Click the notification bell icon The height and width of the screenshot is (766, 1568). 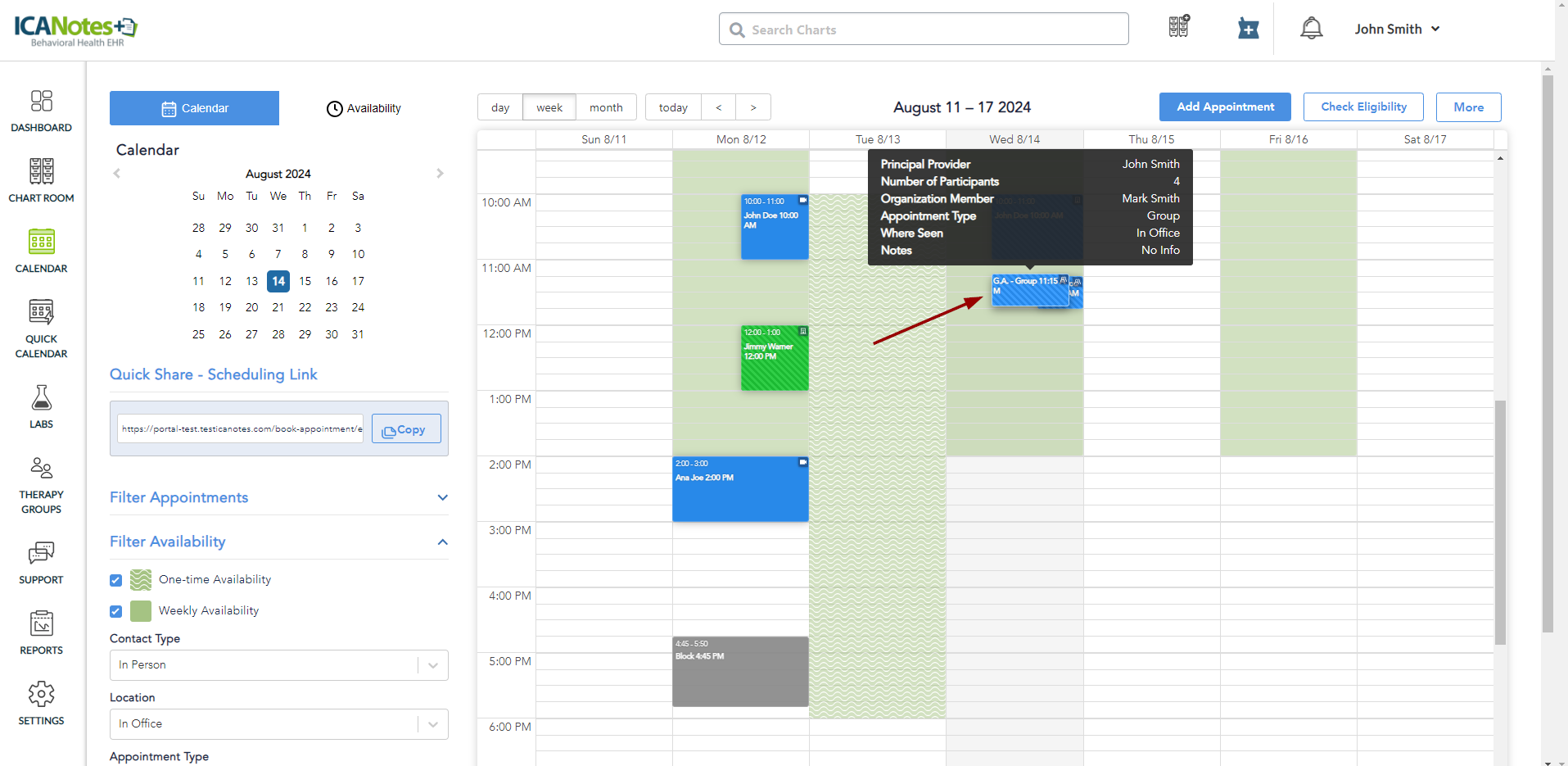1311,29
